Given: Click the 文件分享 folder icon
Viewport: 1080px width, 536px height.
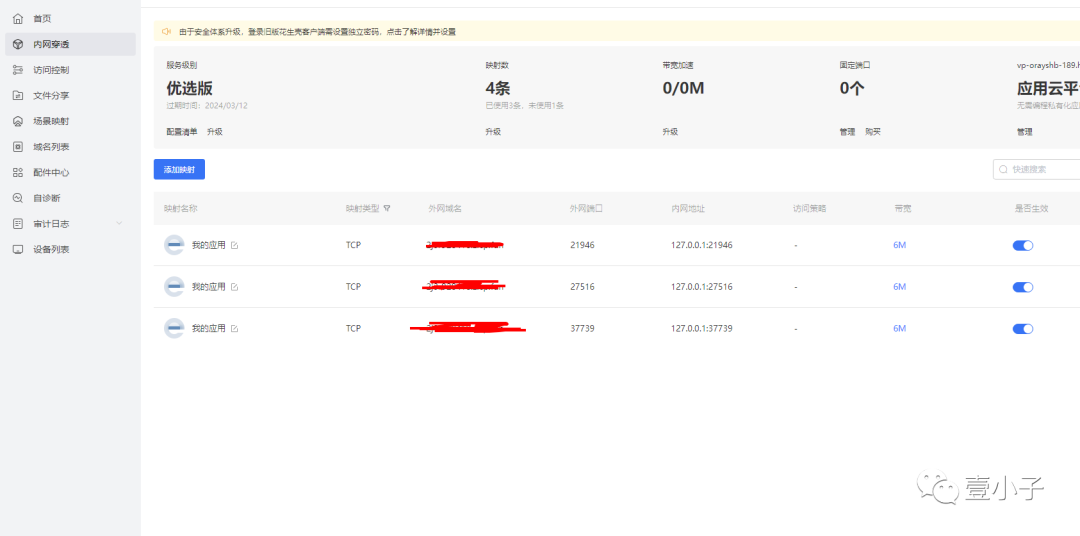Looking at the screenshot, I should [18, 96].
